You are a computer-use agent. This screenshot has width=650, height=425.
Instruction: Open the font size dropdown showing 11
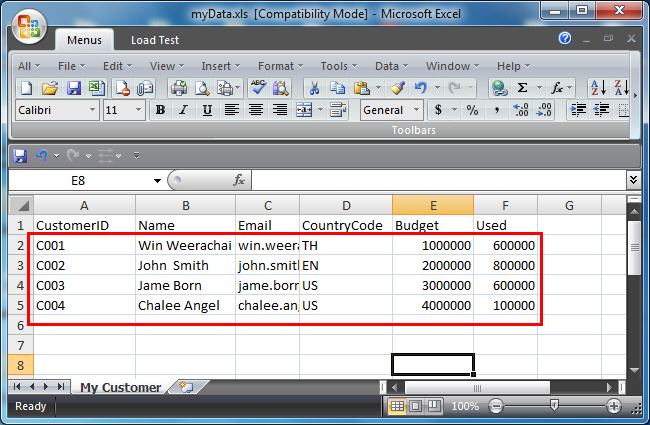click(x=138, y=110)
